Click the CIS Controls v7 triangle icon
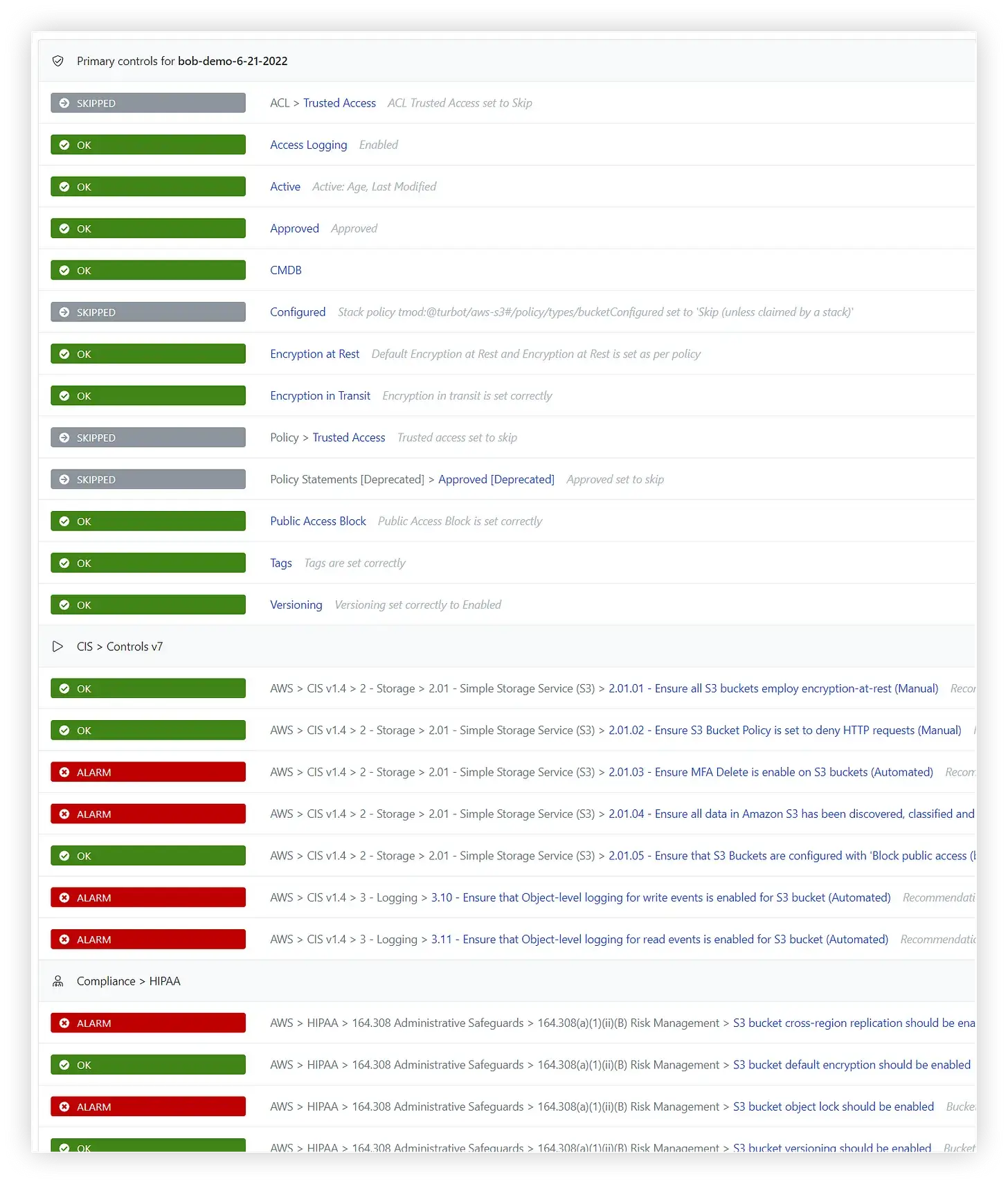This screenshot has height=1184, width=1008. tap(57, 647)
